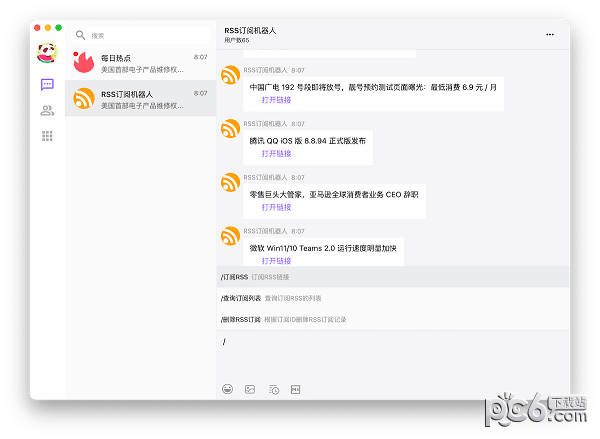
Task: Minimize the window with yellow button
Action: (48, 28)
